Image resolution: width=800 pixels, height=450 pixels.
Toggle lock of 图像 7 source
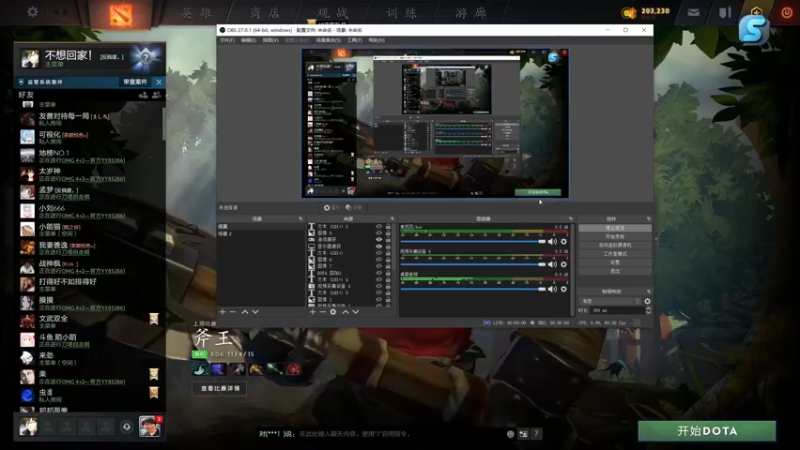tap(388, 266)
